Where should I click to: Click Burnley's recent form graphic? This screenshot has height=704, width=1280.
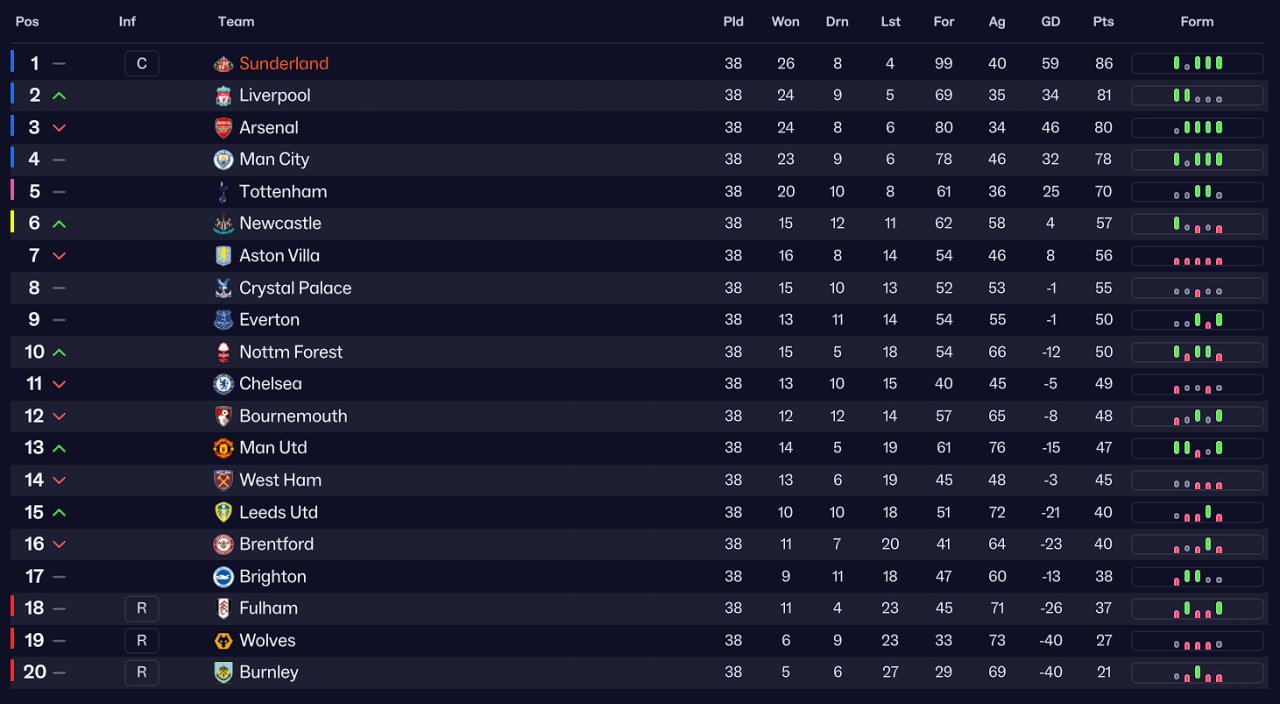click(x=1197, y=673)
